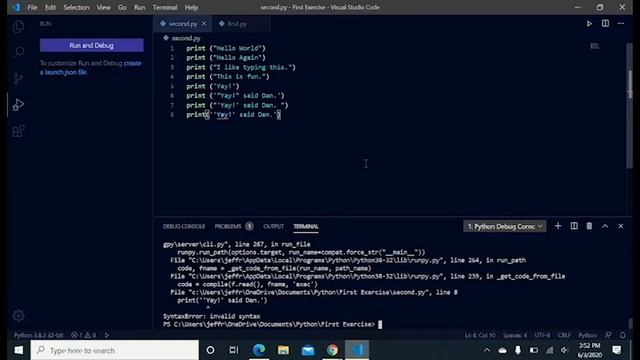The width and height of the screenshot is (640, 360).
Task: Select the second.py editor tab
Action: (x=183, y=24)
